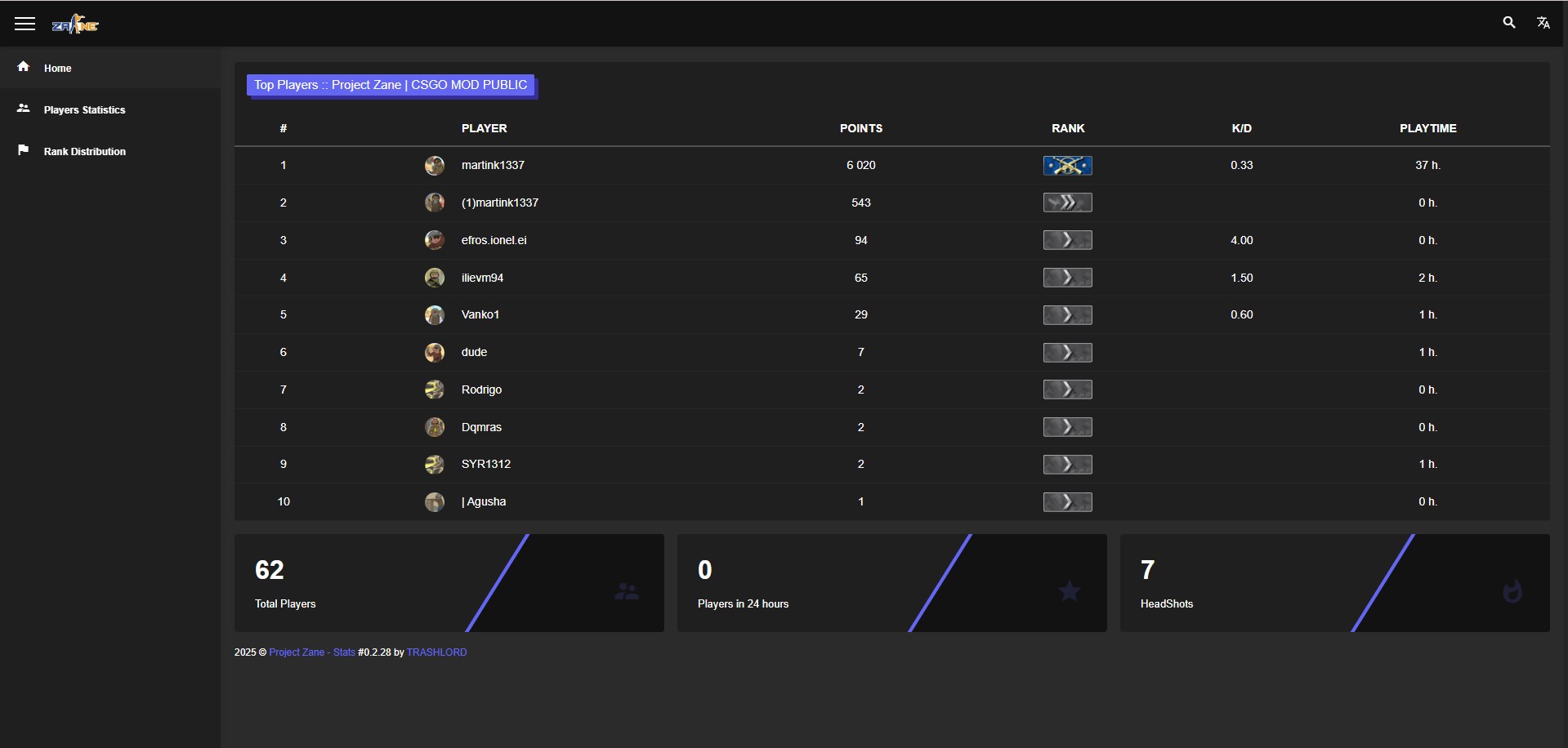1568x748 pixels.
Task: Open the language translate dropdown
Action: (1543, 23)
